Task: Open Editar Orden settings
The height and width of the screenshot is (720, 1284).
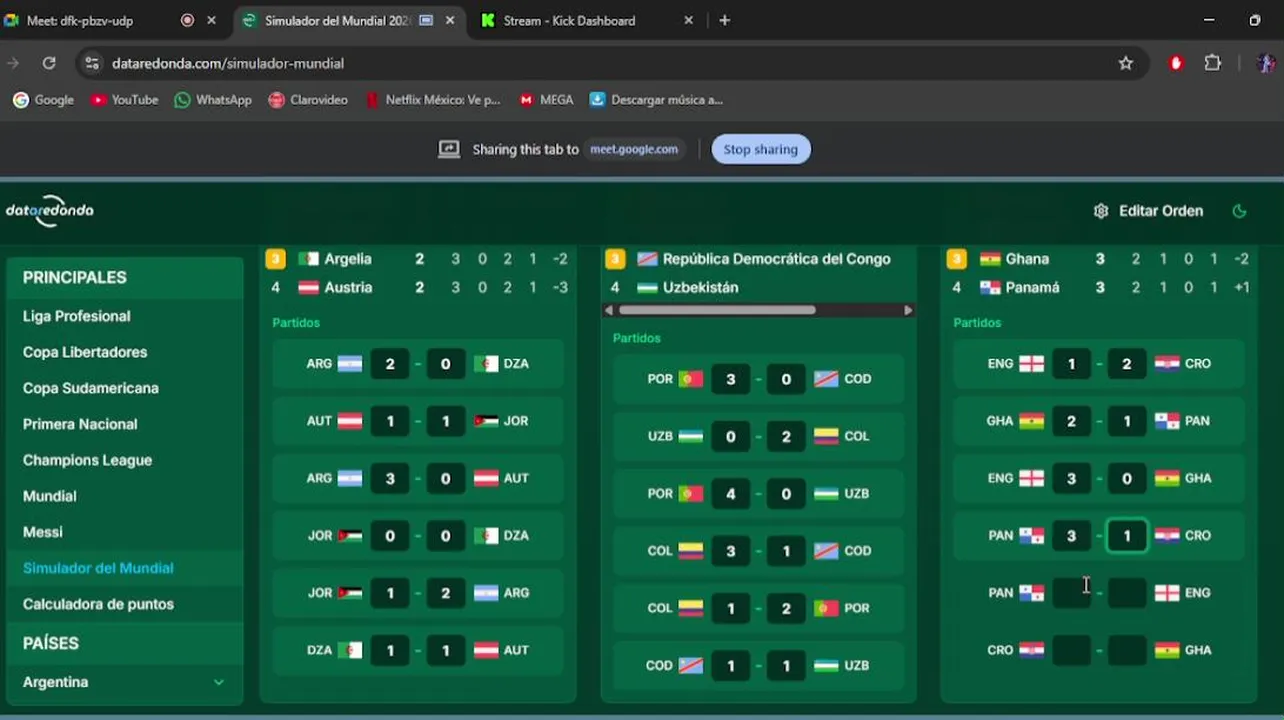Action: 1148,211
